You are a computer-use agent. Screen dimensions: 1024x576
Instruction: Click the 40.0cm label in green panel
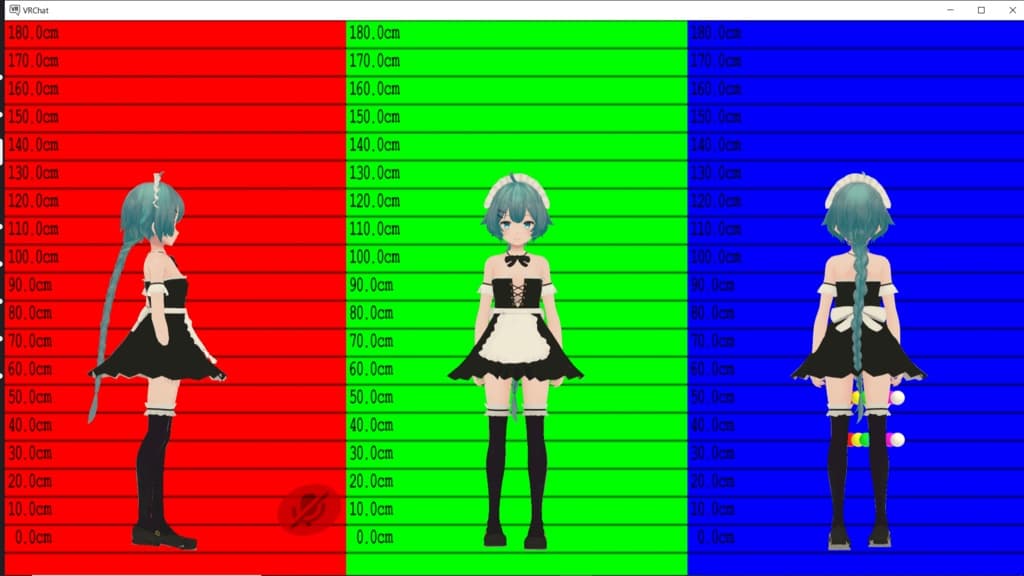[x=371, y=426]
